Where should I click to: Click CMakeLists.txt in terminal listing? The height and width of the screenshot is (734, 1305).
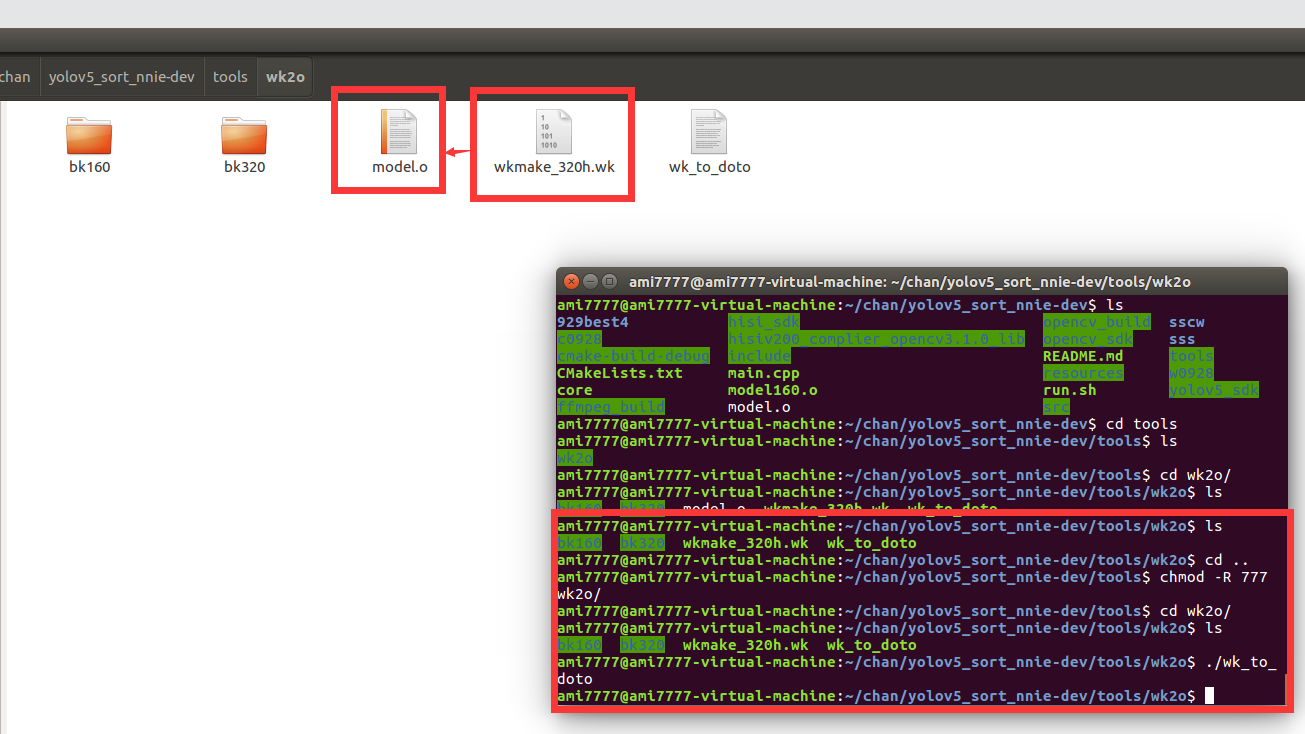coord(620,373)
